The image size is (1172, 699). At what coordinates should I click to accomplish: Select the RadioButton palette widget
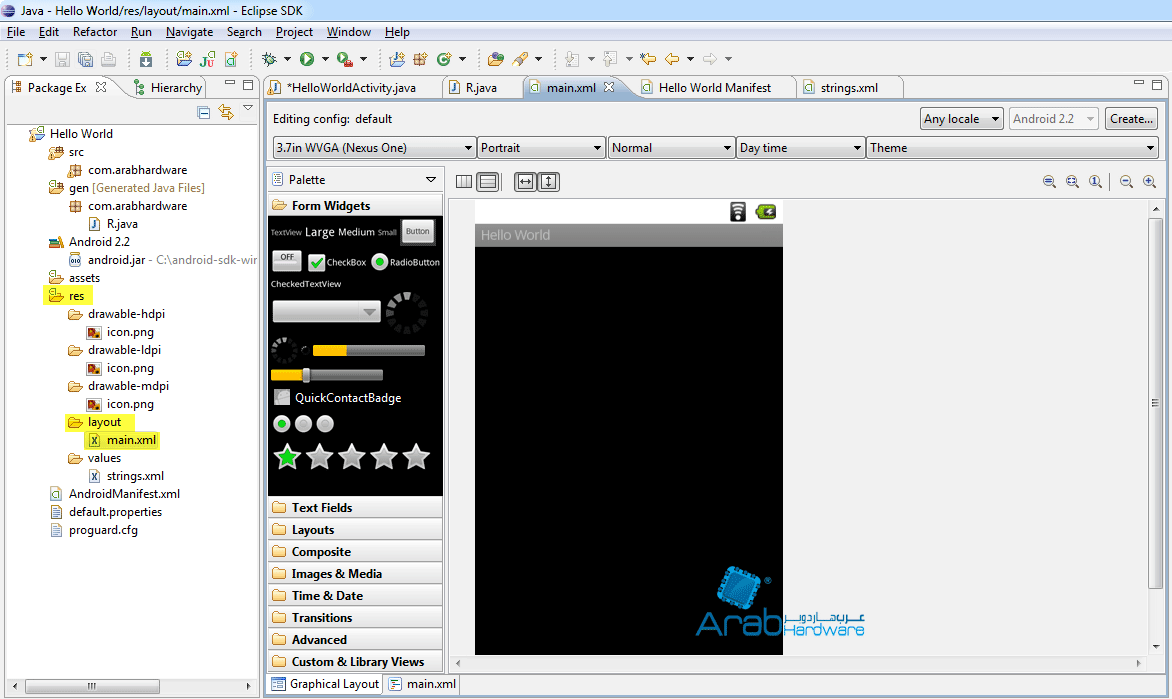406,262
